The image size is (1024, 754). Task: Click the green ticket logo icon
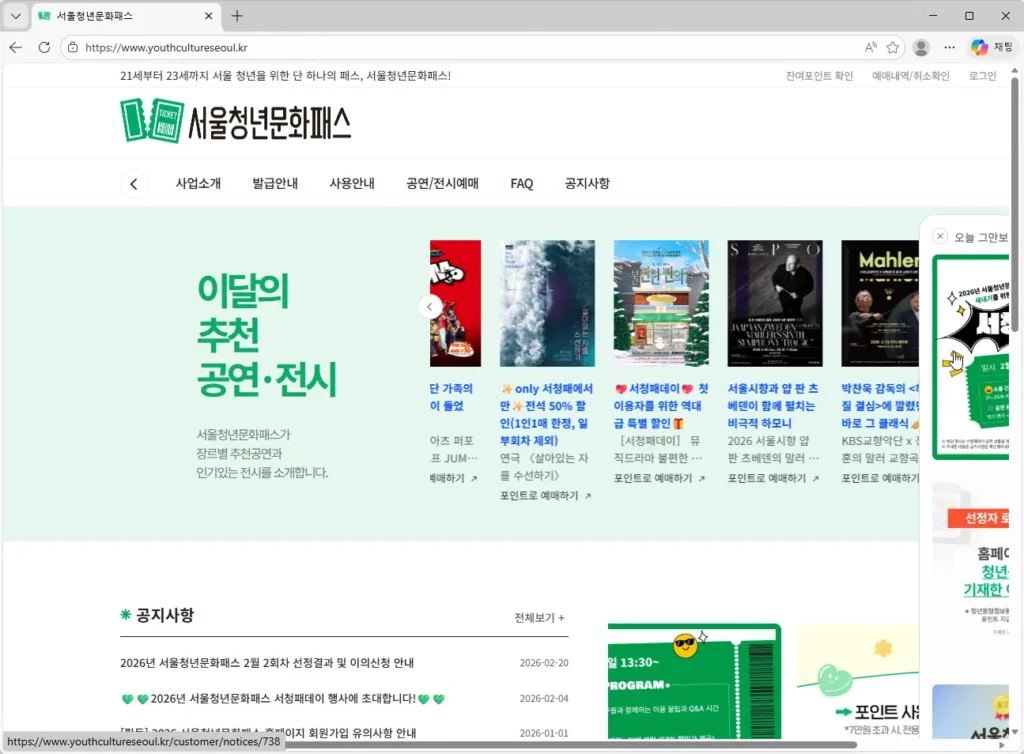point(150,120)
